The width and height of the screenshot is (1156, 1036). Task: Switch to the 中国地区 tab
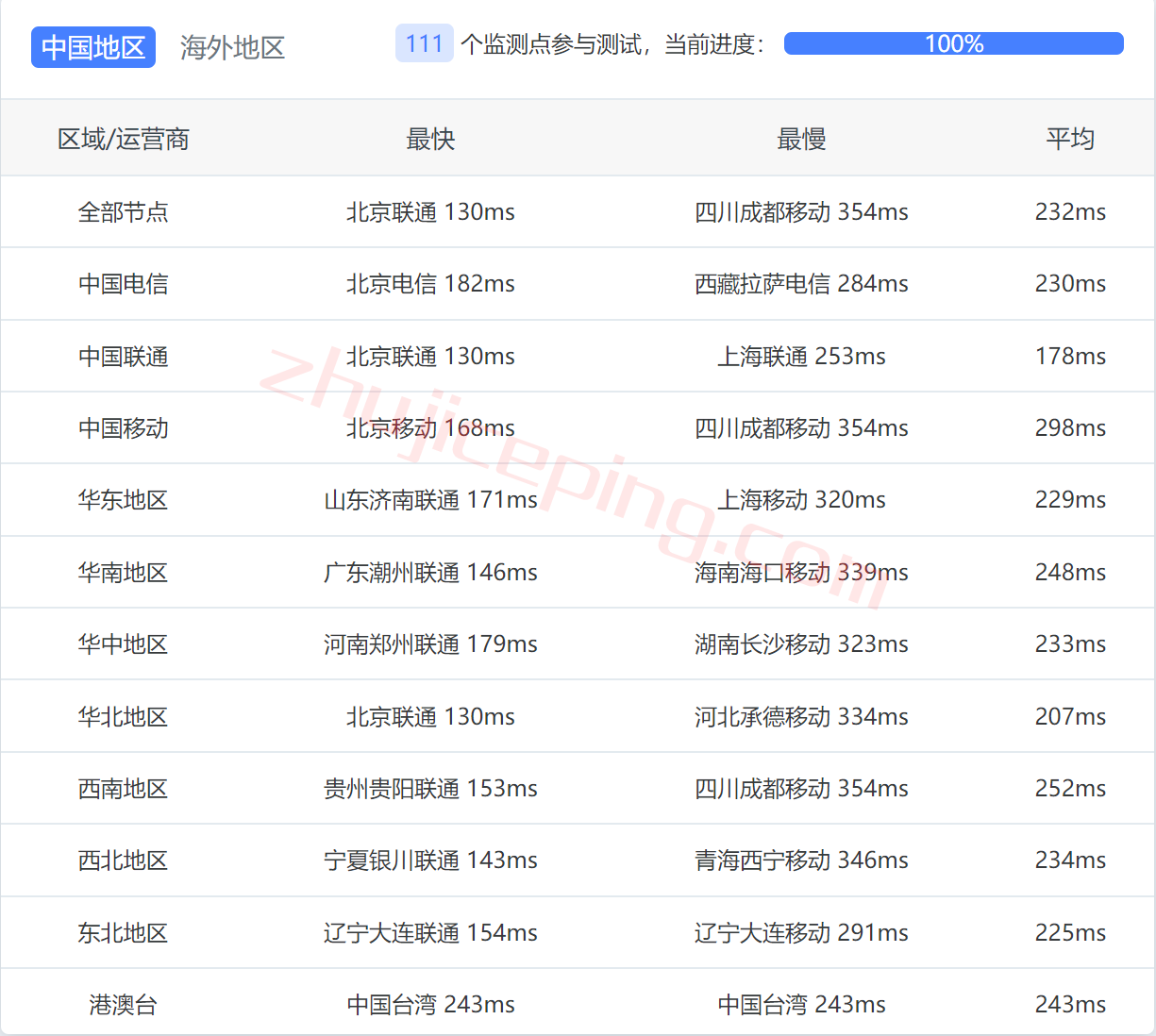pyautogui.click(x=92, y=47)
